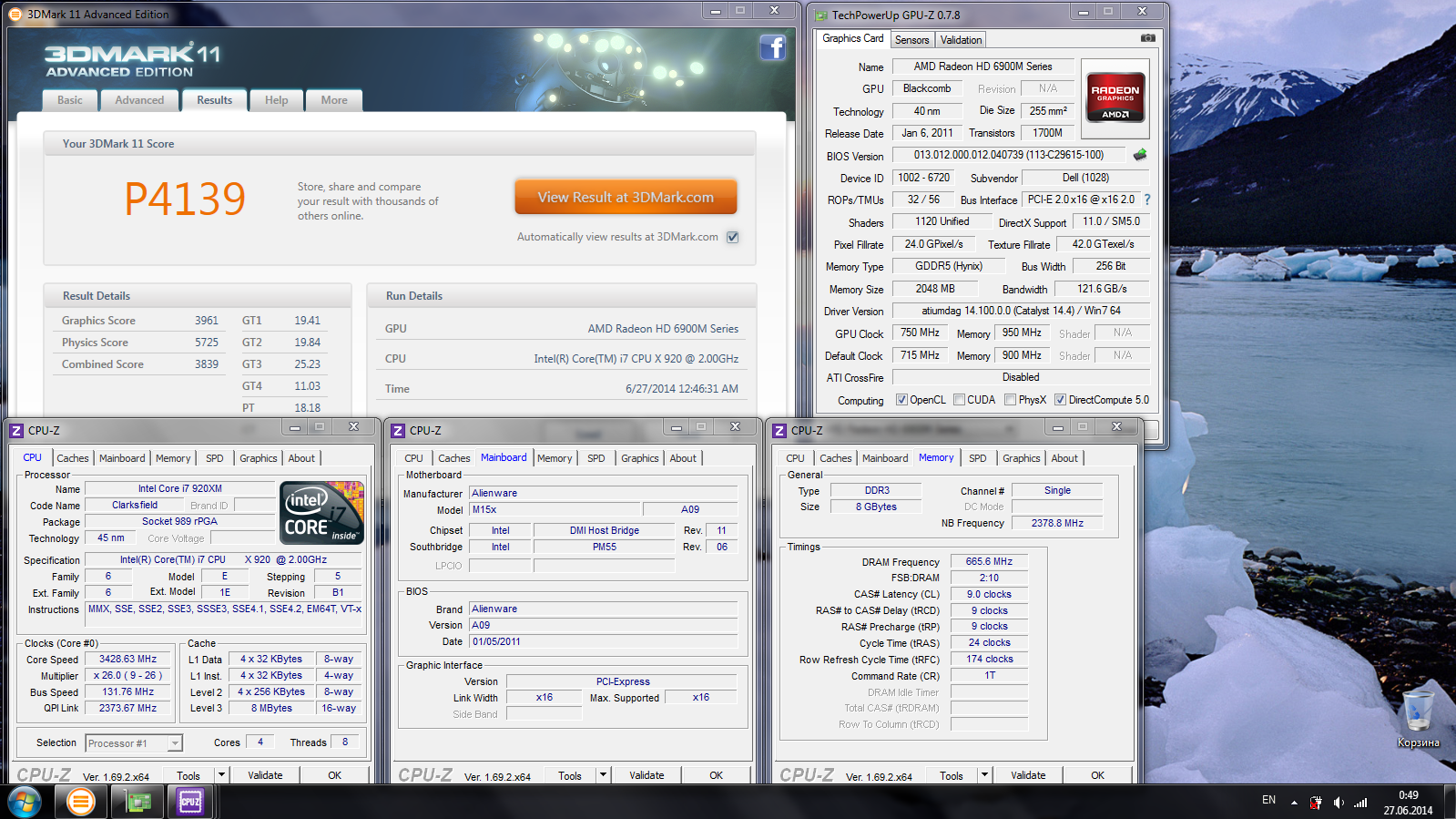Click the NB Frequency value 2378.8 MHz
Viewport: 1456px width, 819px height.
[1057, 523]
